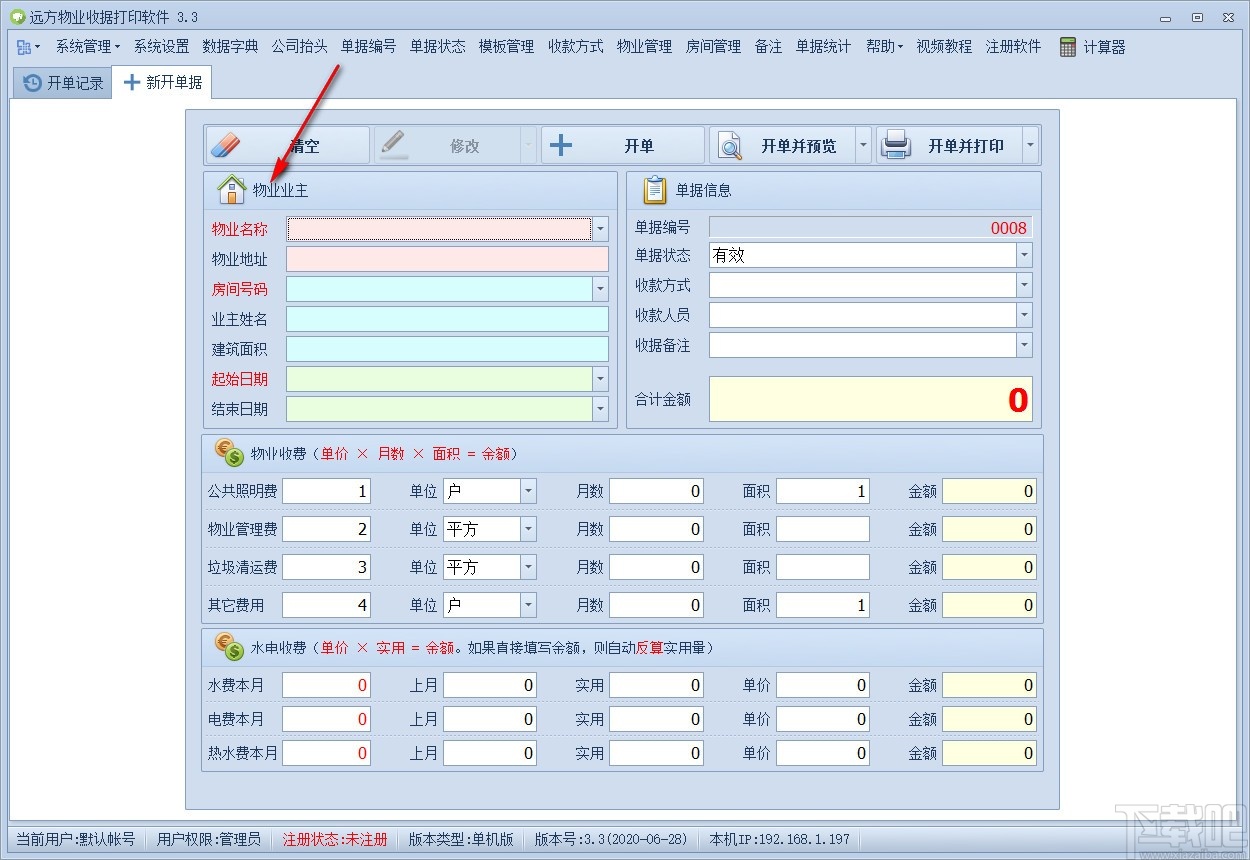
Task: Click the magnifier icon on 开单并预览
Action: [x=729, y=144]
